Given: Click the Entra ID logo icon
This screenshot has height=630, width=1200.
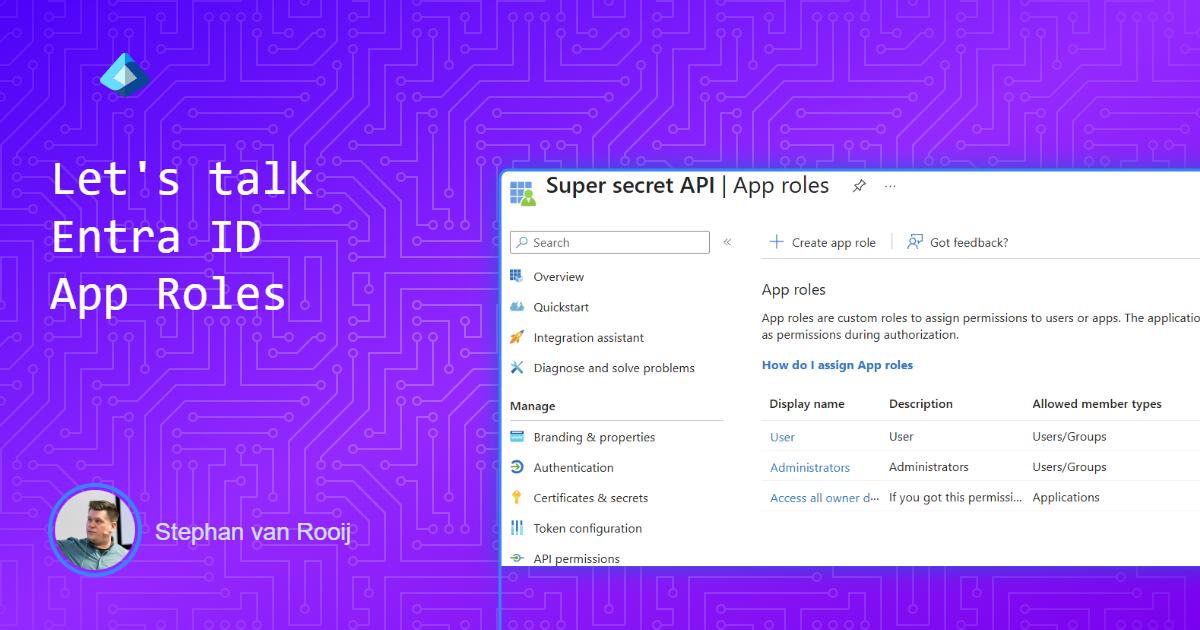Looking at the screenshot, I should click(125, 76).
